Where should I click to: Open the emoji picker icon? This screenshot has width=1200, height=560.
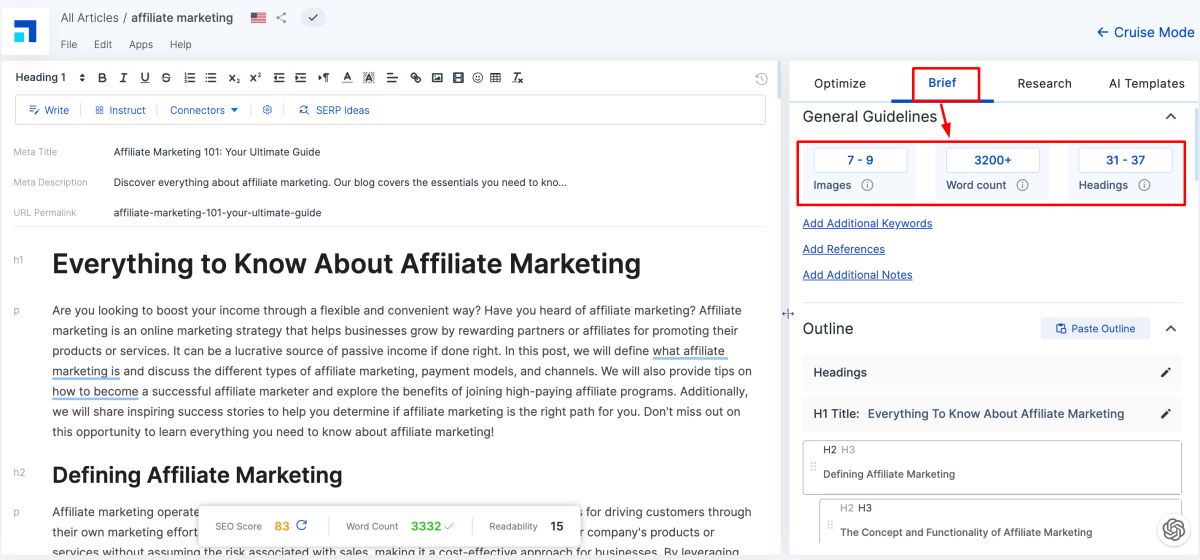click(477, 78)
